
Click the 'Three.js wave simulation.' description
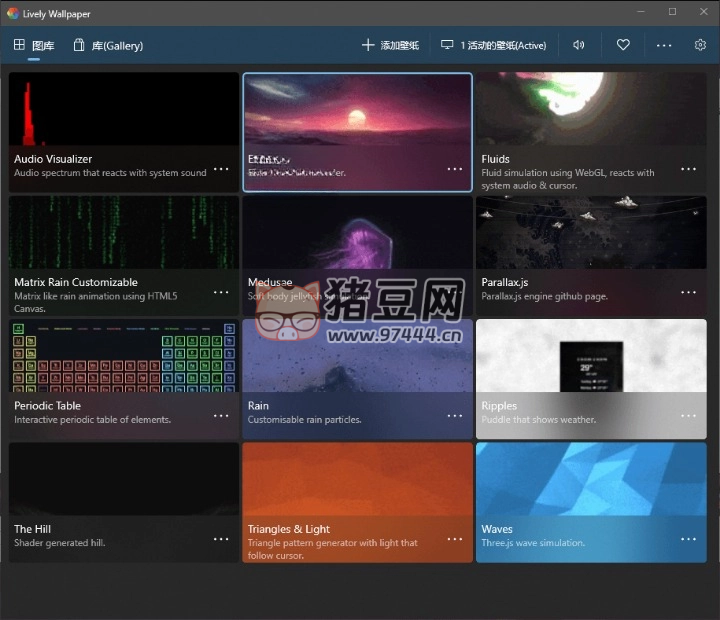533,543
